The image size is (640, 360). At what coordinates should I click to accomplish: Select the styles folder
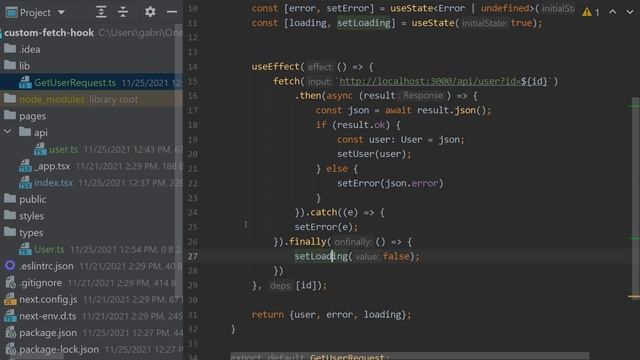(31, 216)
